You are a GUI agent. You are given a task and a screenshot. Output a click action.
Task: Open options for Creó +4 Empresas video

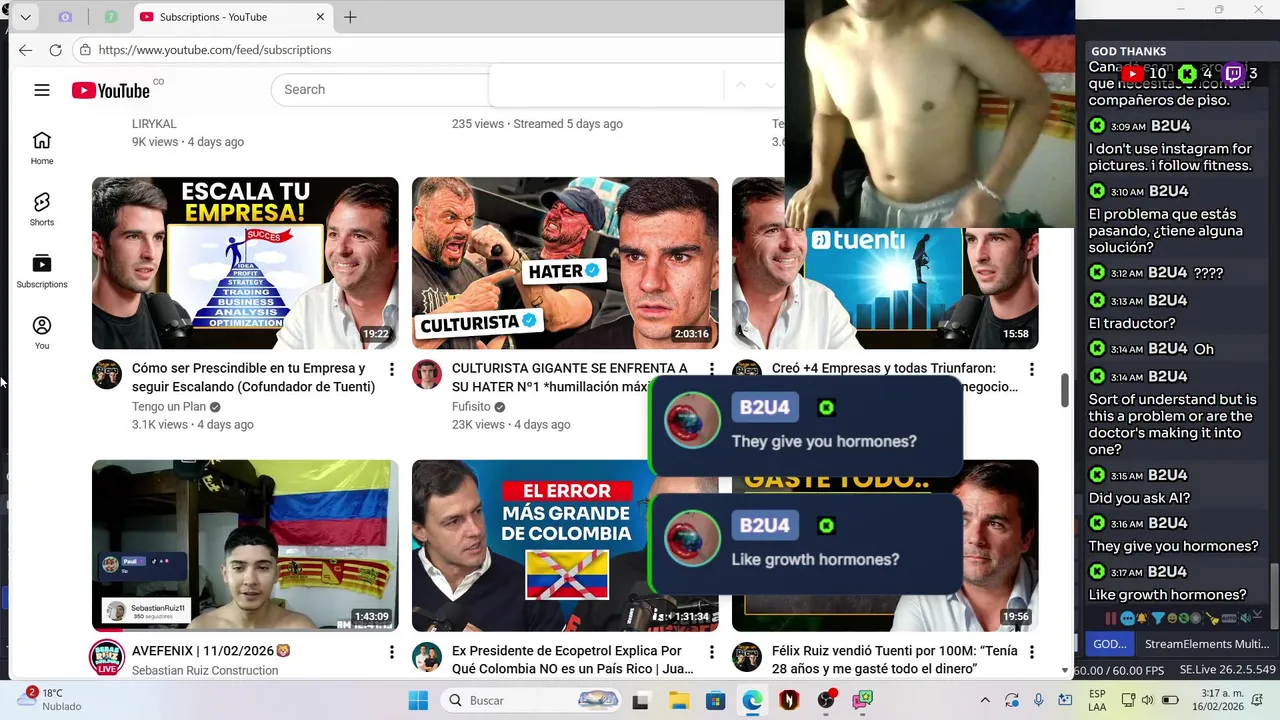click(1031, 370)
